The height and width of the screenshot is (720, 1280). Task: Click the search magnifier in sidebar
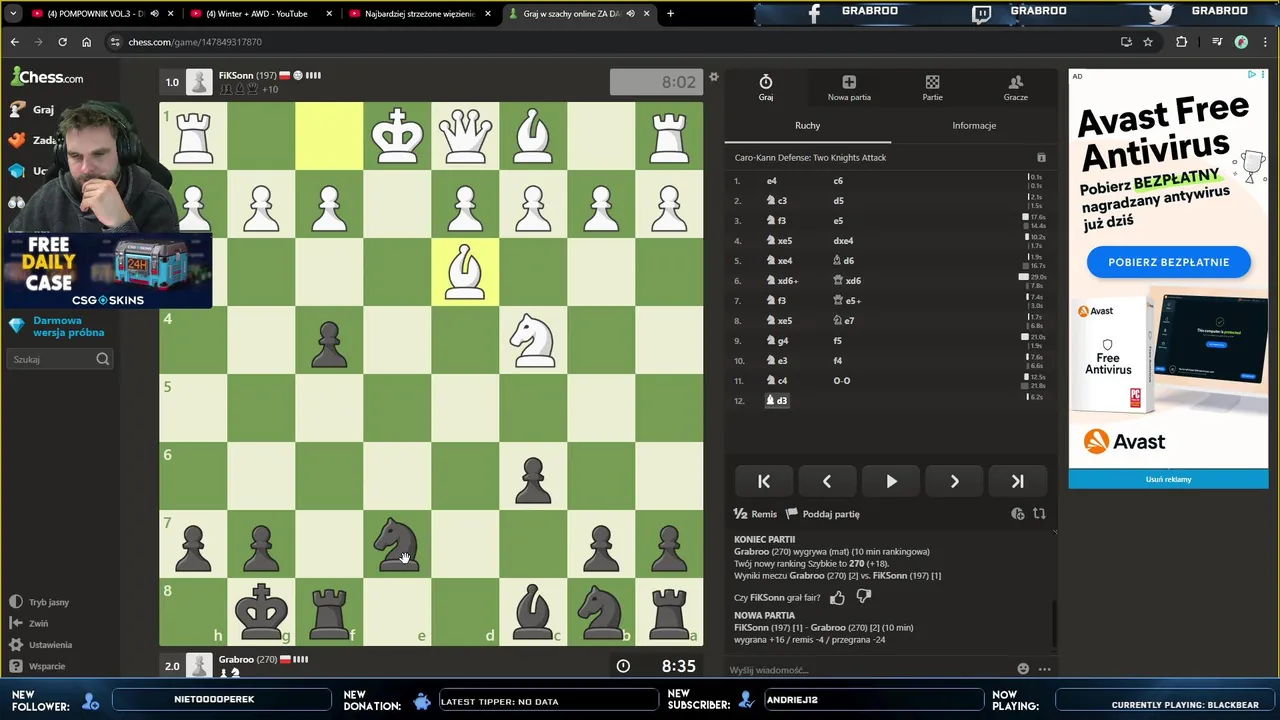(103, 359)
